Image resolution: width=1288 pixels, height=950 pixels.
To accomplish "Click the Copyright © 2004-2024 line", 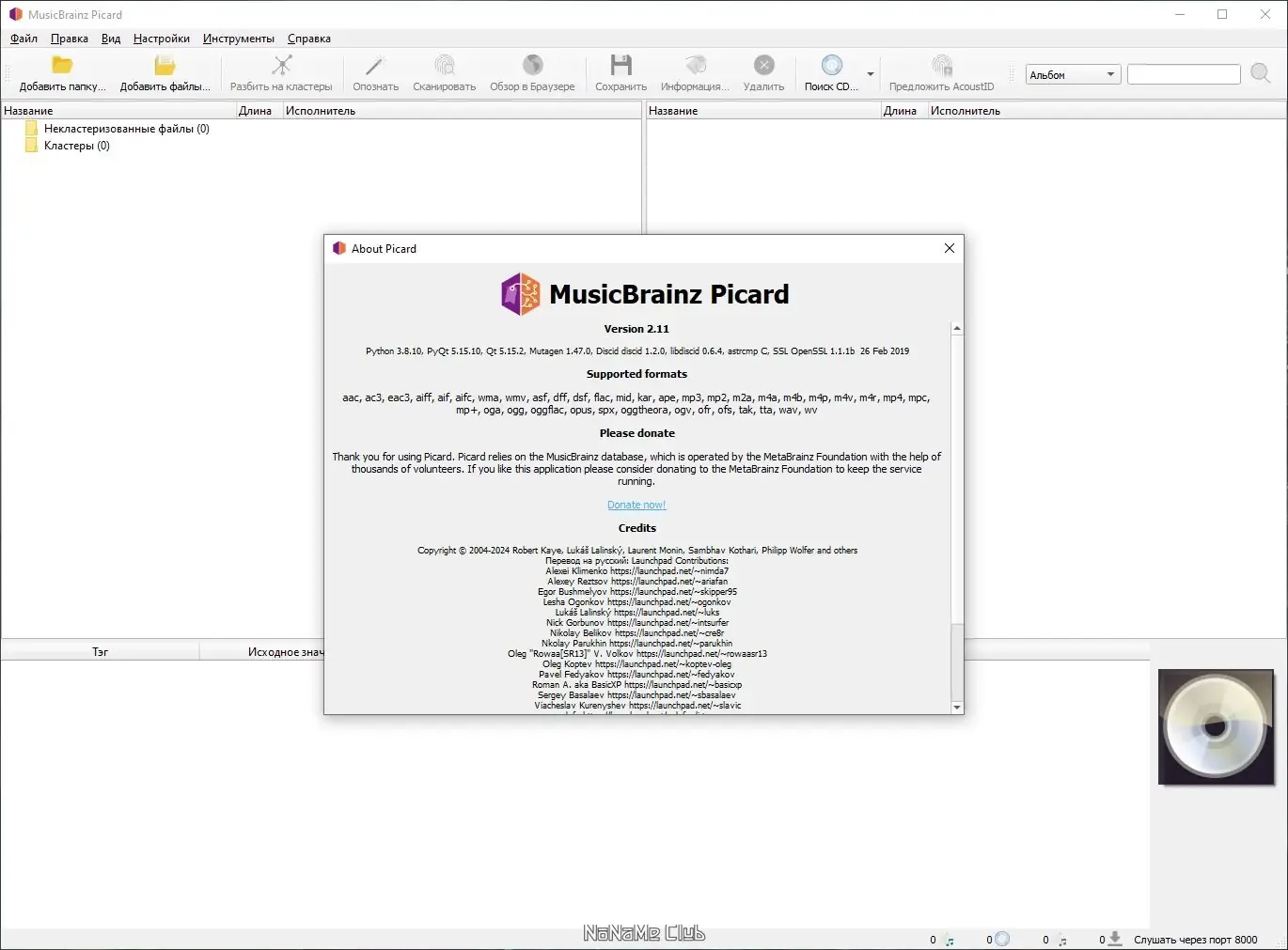I will [637, 551].
